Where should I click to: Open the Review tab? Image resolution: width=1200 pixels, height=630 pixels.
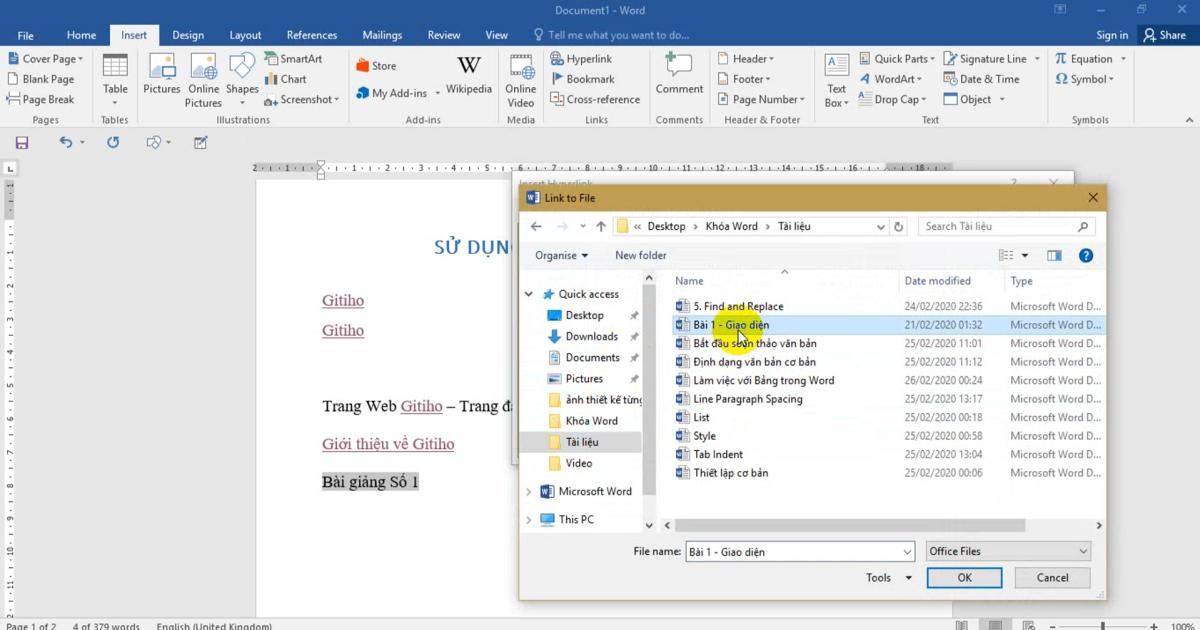point(443,33)
